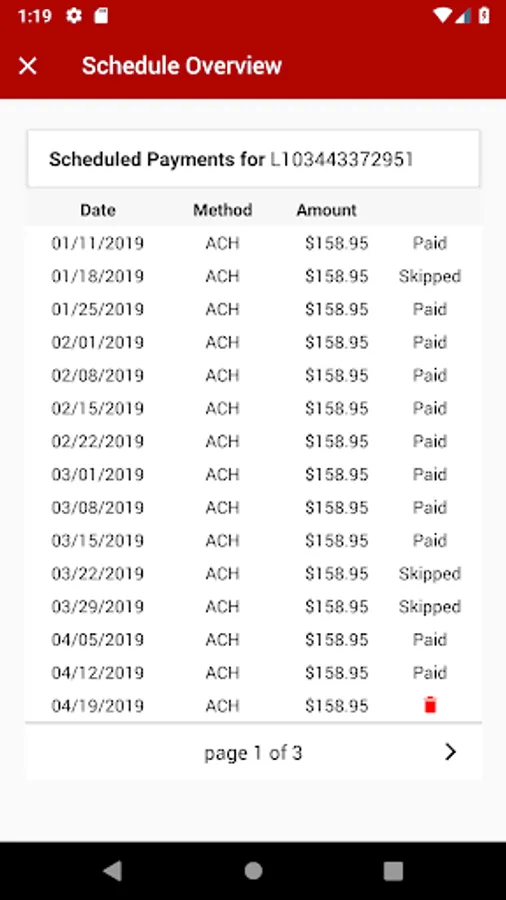Viewport: 506px width, 900px height.
Task: Tap the SD card icon in status bar
Action: click(x=101, y=15)
